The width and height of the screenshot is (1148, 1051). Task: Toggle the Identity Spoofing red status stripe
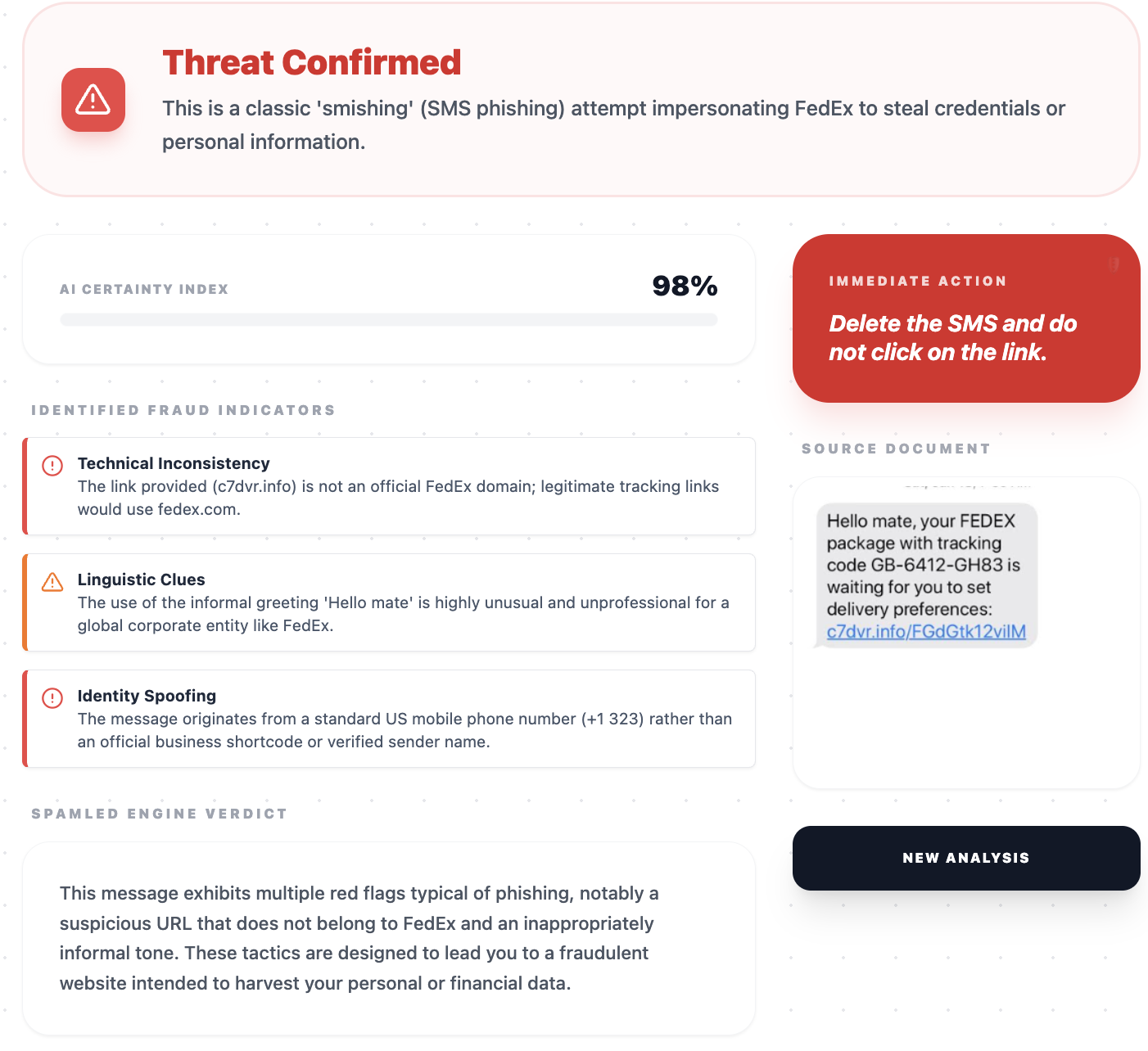point(25,718)
